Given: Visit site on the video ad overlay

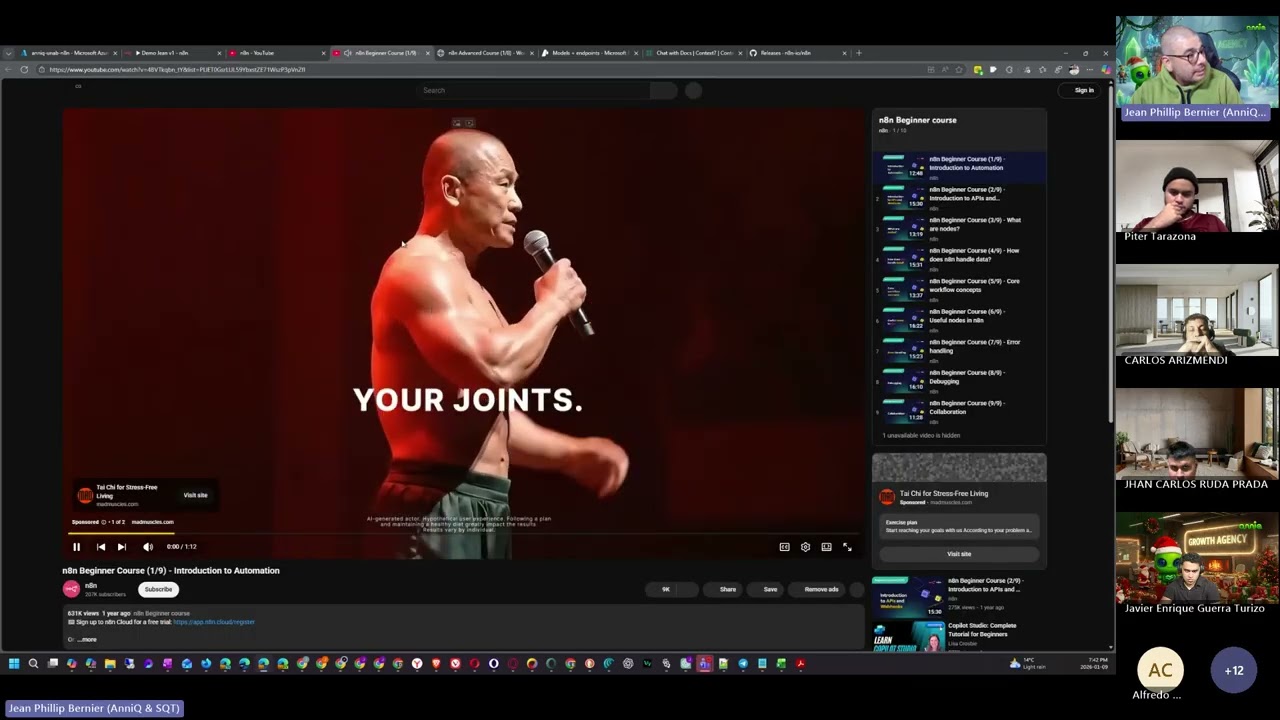Looking at the screenshot, I should click(195, 495).
